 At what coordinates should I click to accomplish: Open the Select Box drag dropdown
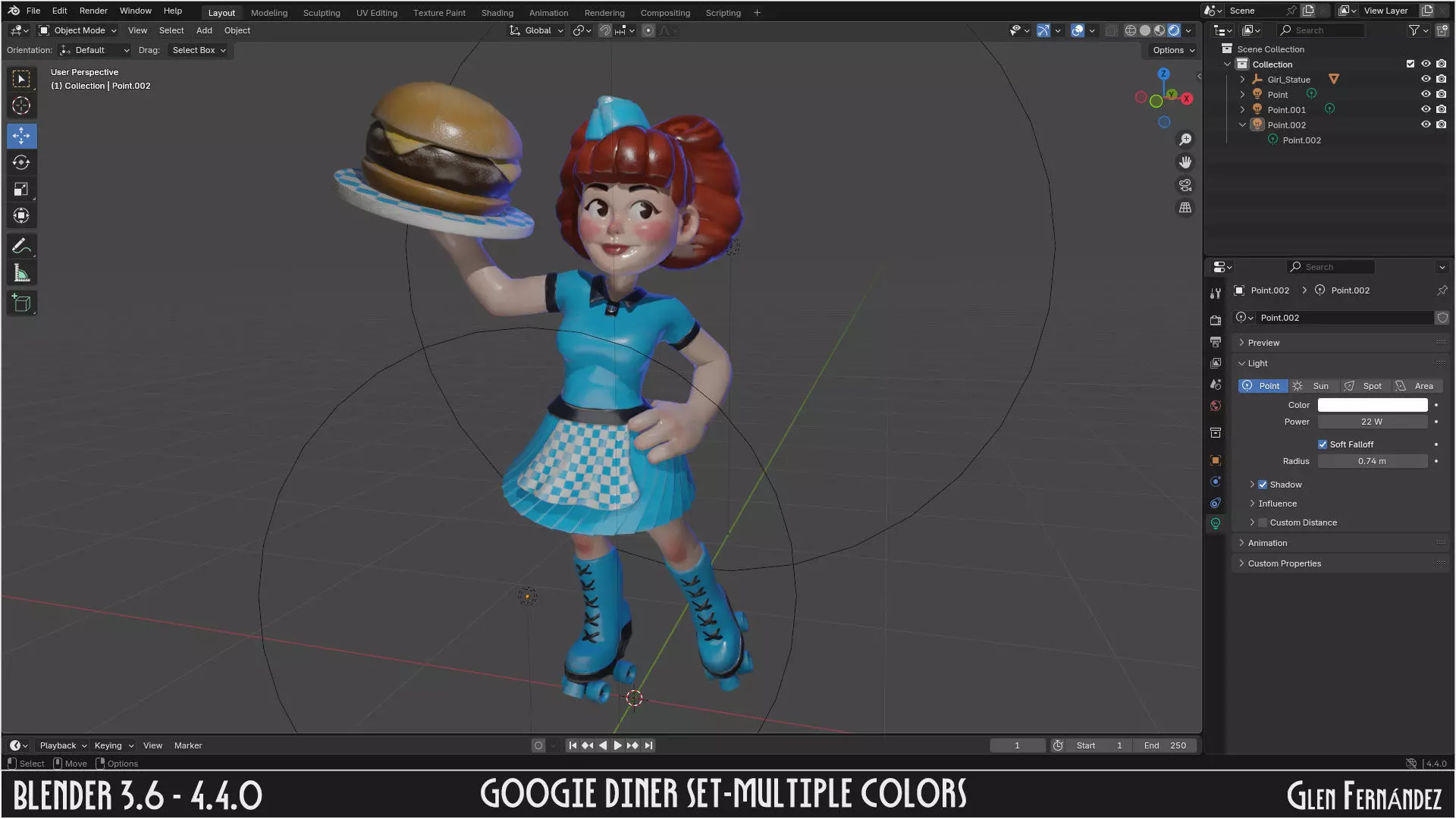(x=199, y=50)
